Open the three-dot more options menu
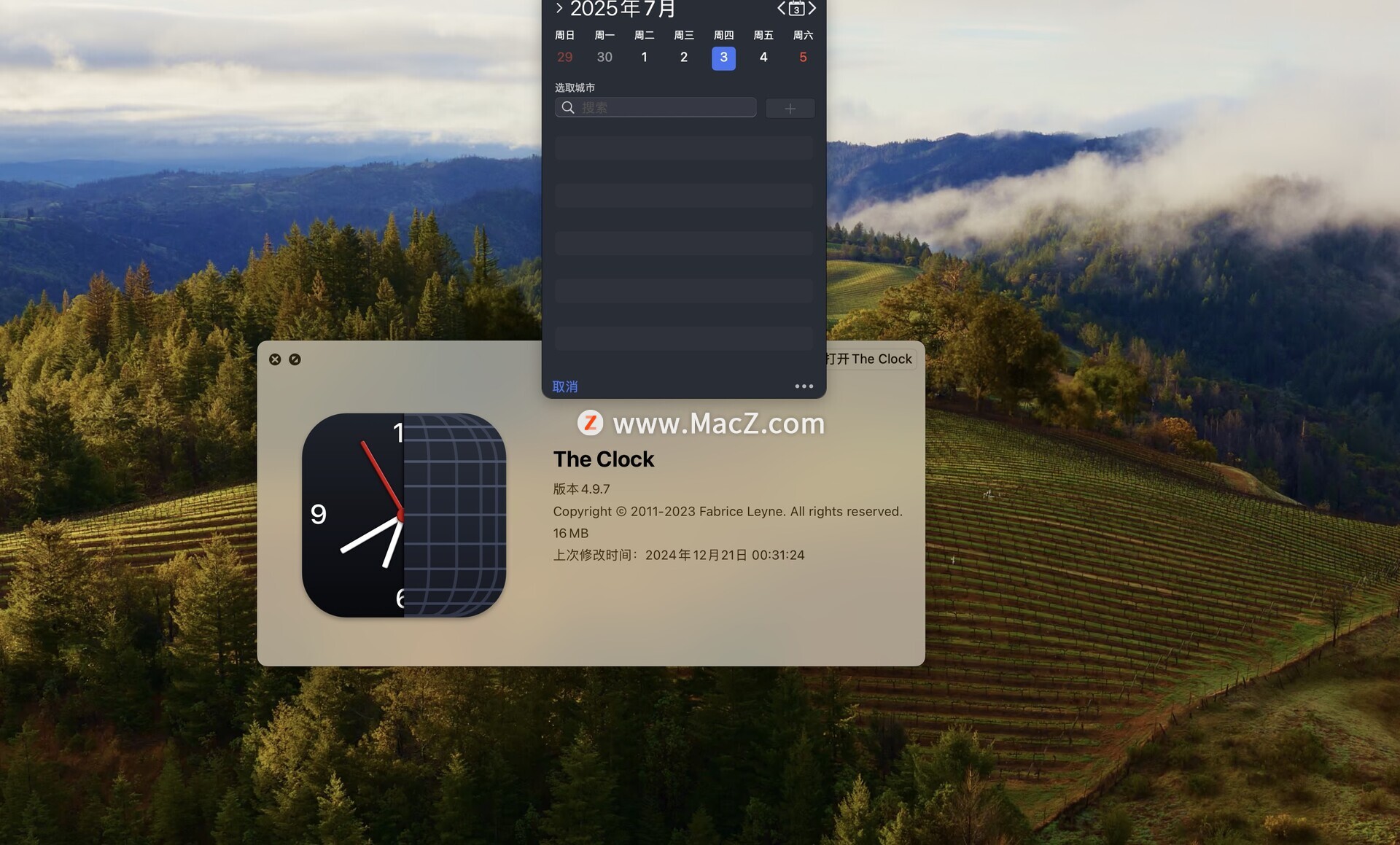This screenshot has width=1400, height=845. [804, 386]
